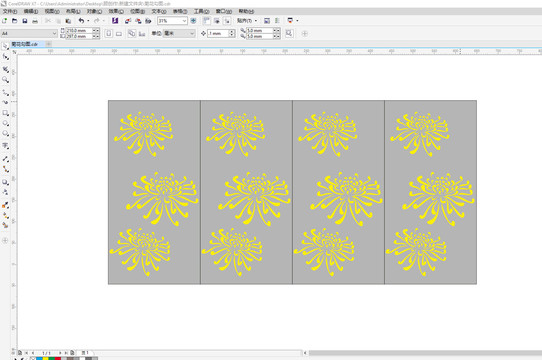This screenshot has width=542, height=360.
Task: Open the 帮助 (Help) menu
Action: point(246,11)
